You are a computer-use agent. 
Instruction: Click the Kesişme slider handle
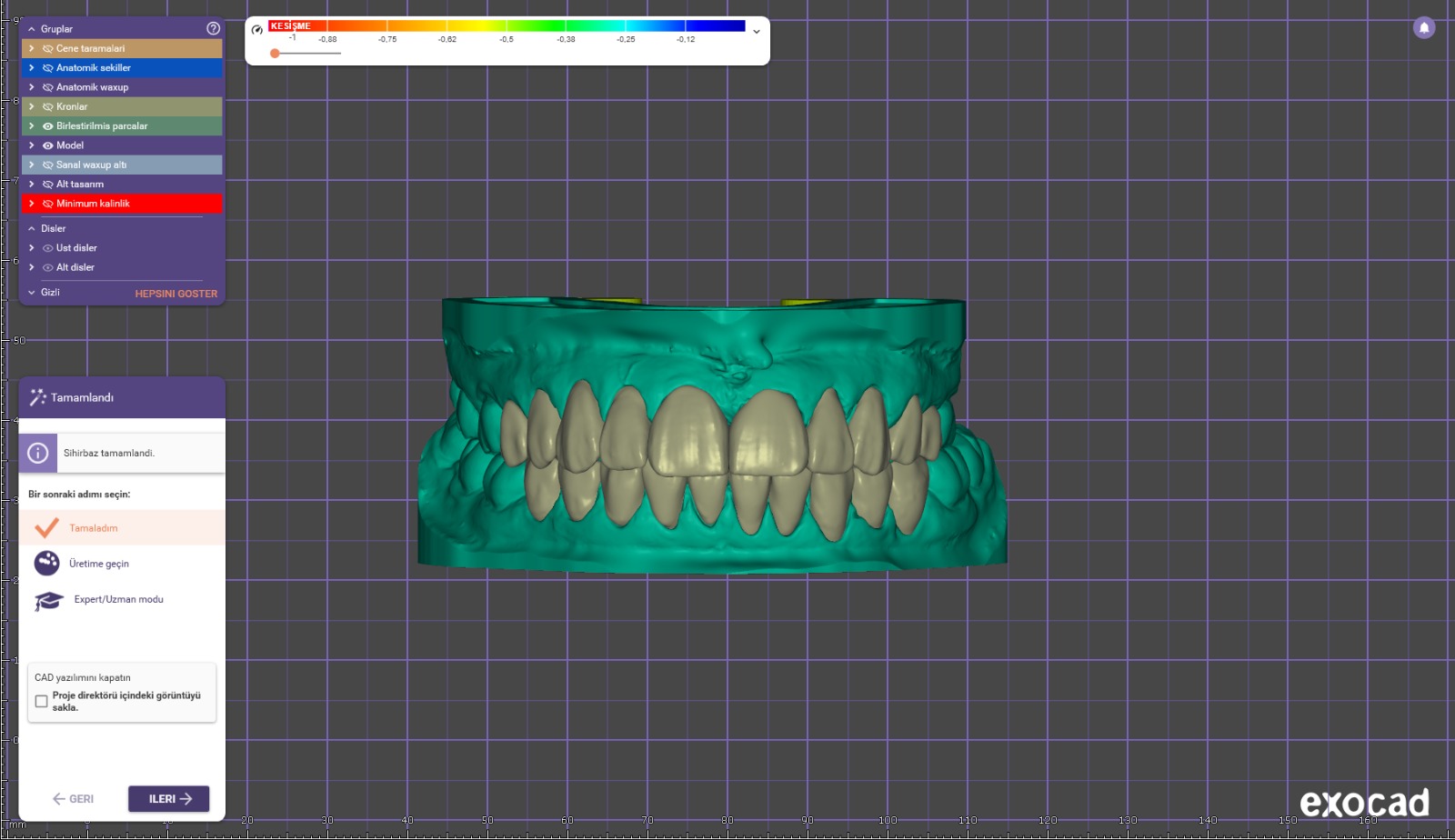[275, 54]
